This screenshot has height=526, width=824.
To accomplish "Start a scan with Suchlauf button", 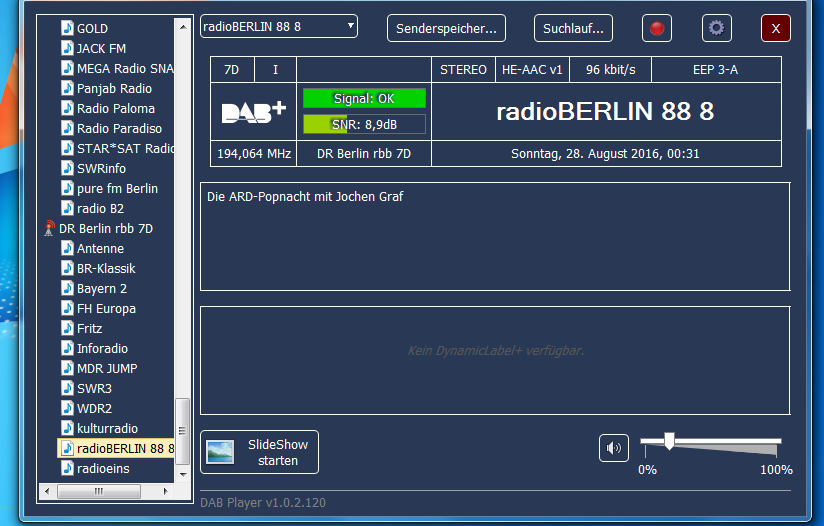I will [x=573, y=28].
